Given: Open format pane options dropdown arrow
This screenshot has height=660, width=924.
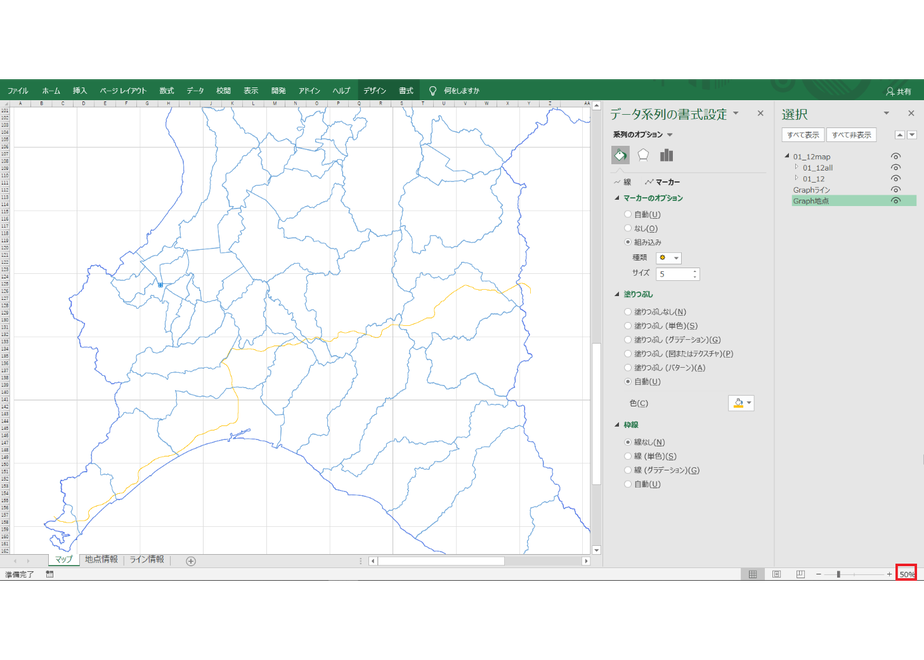Looking at the screenshot, I should click(735, 113).
